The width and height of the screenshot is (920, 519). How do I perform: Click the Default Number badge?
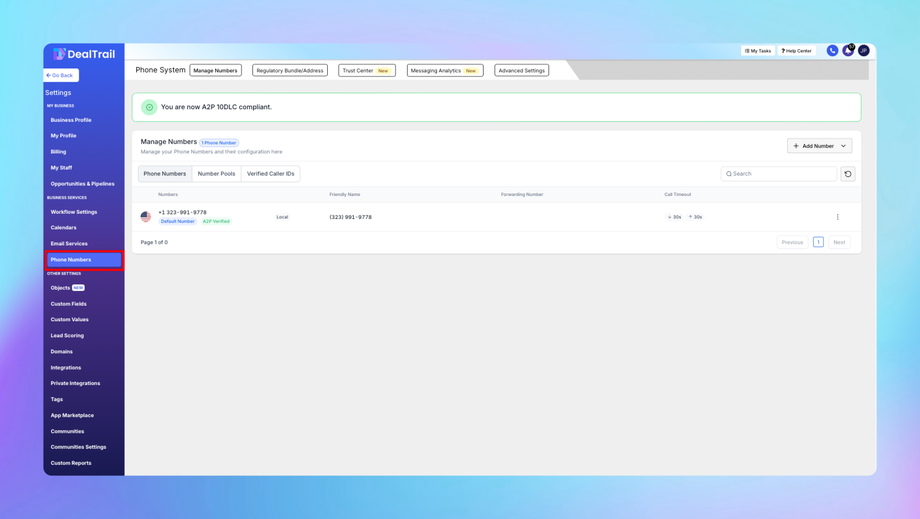pos(178,222)
